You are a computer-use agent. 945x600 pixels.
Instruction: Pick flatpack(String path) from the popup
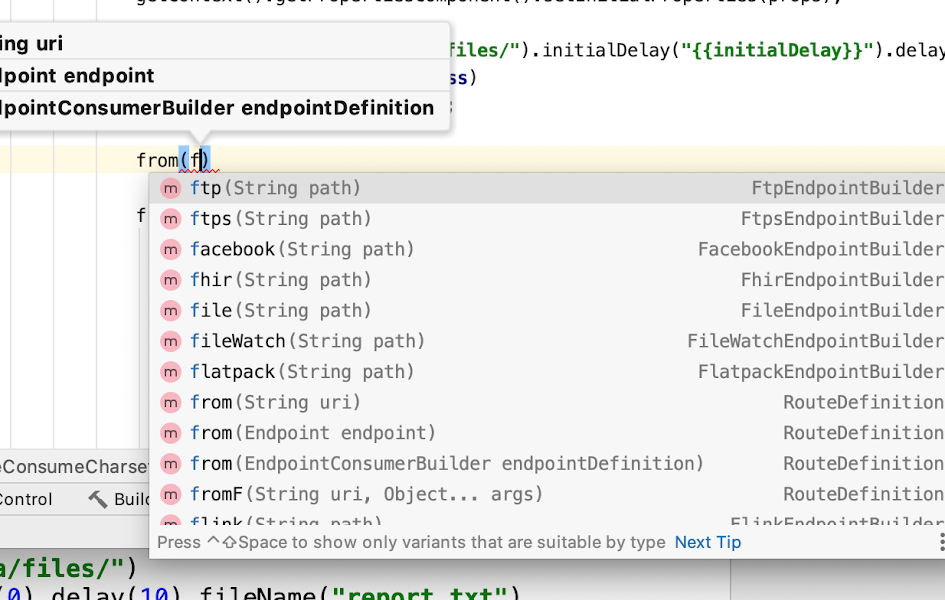[302, 372]
